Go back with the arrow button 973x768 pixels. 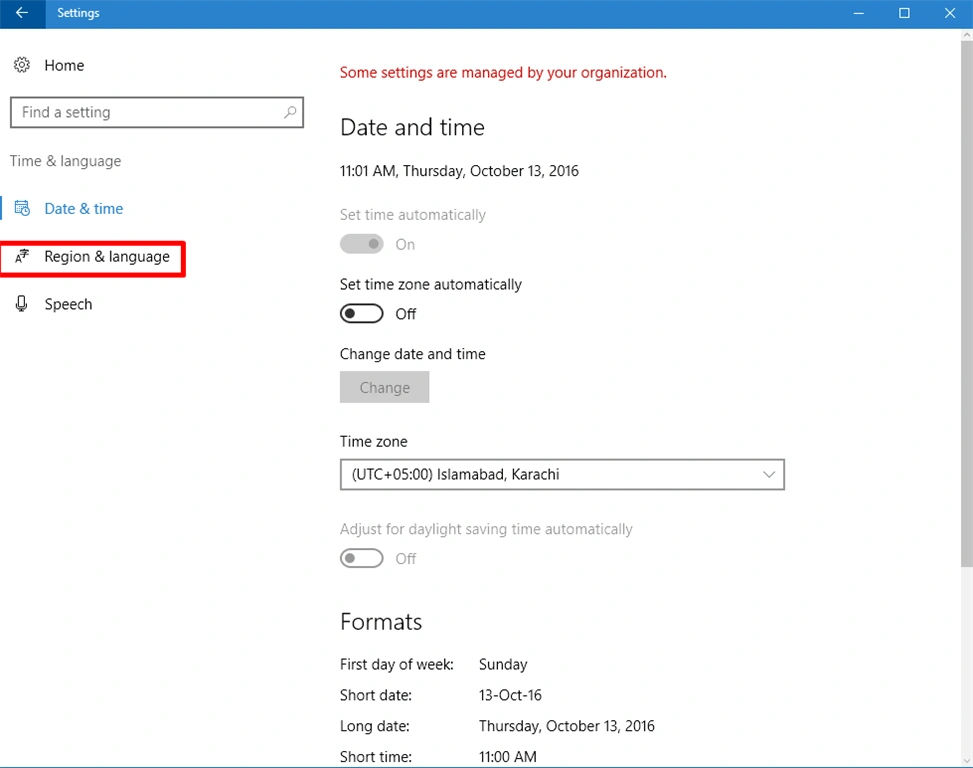click(x=22, y=13)
